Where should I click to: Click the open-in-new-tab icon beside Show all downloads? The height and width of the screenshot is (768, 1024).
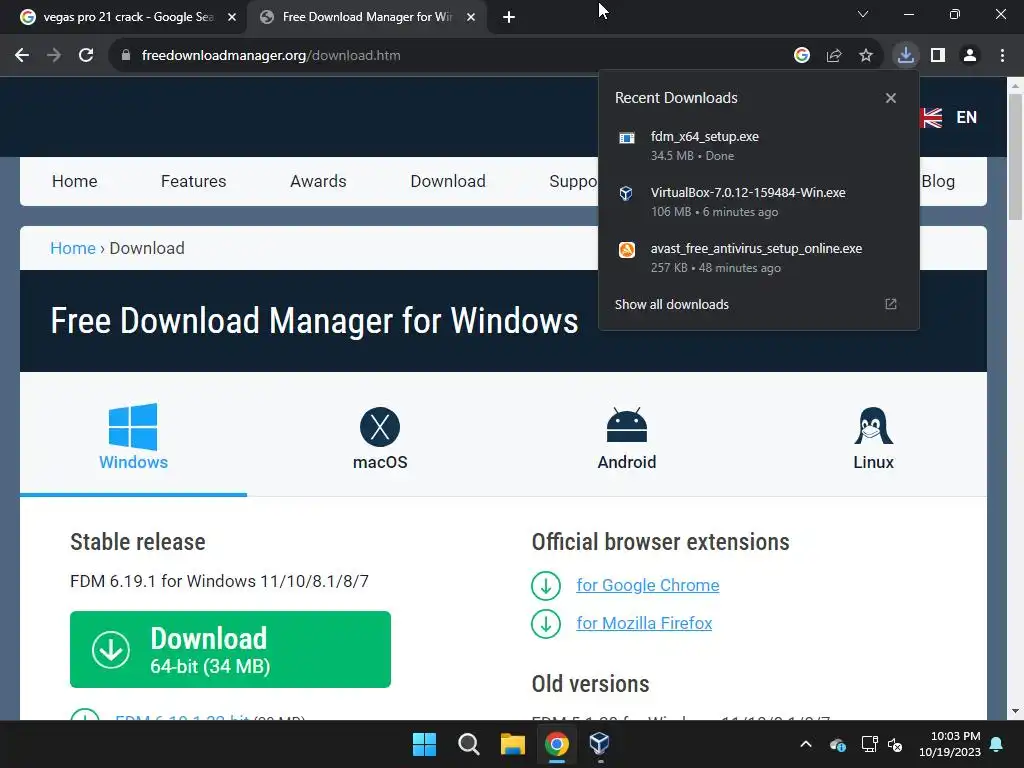(x=891, y=304)
